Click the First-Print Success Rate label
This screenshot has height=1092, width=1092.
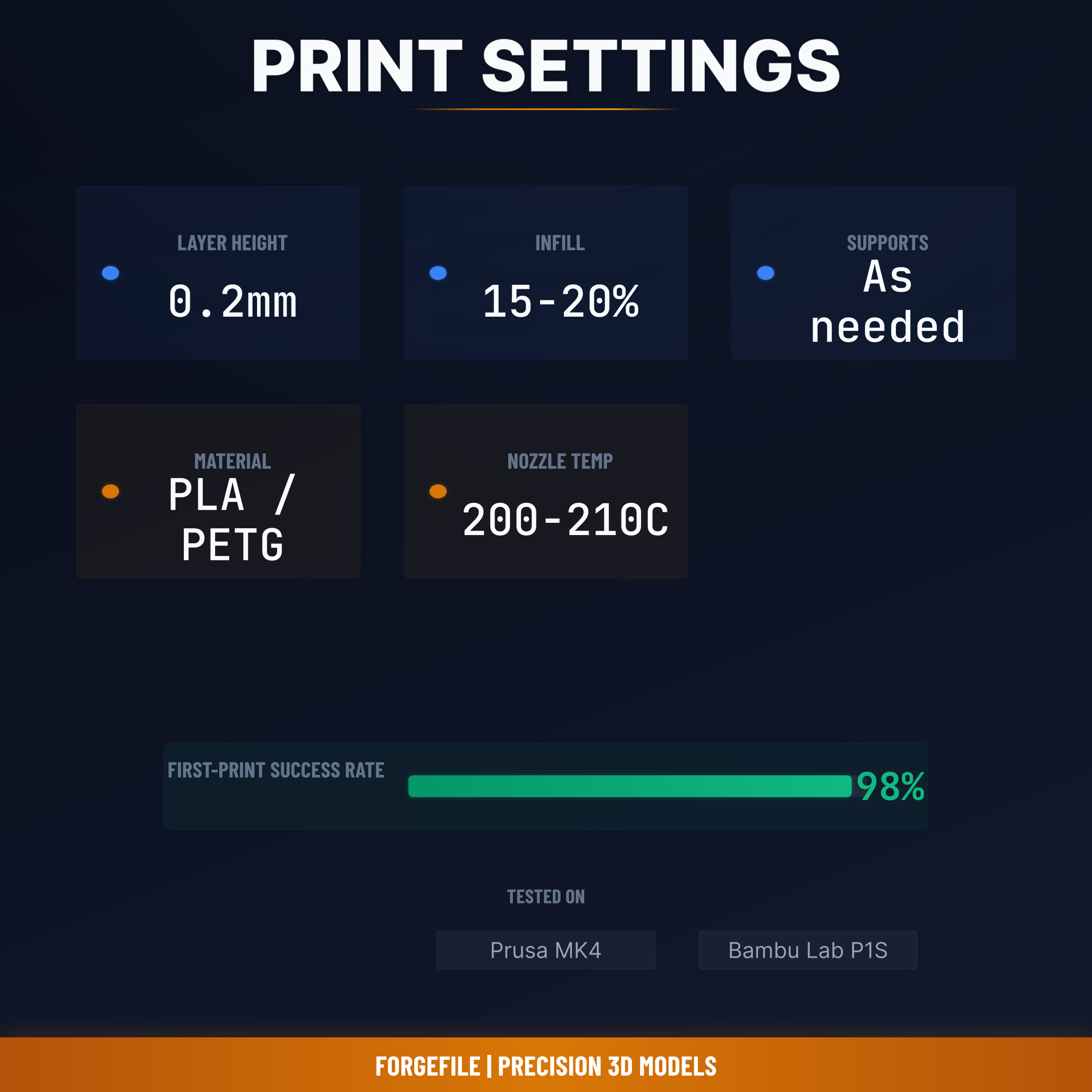pos(276,770)
